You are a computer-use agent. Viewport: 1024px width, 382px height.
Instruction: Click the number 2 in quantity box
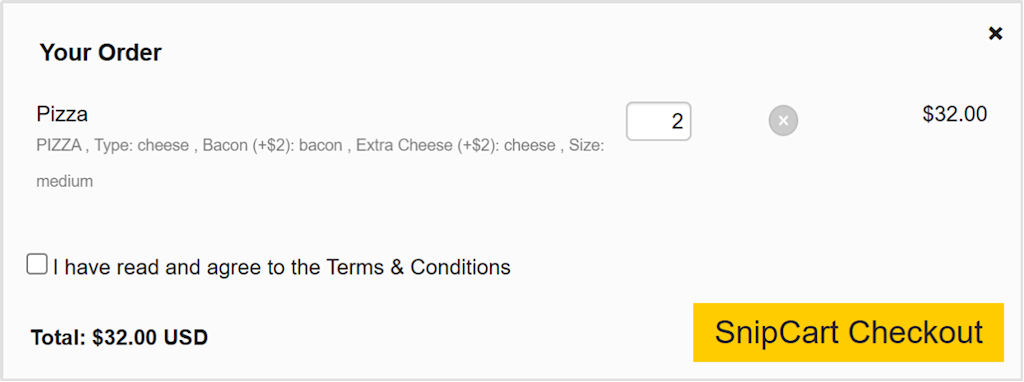coord(677,121)
